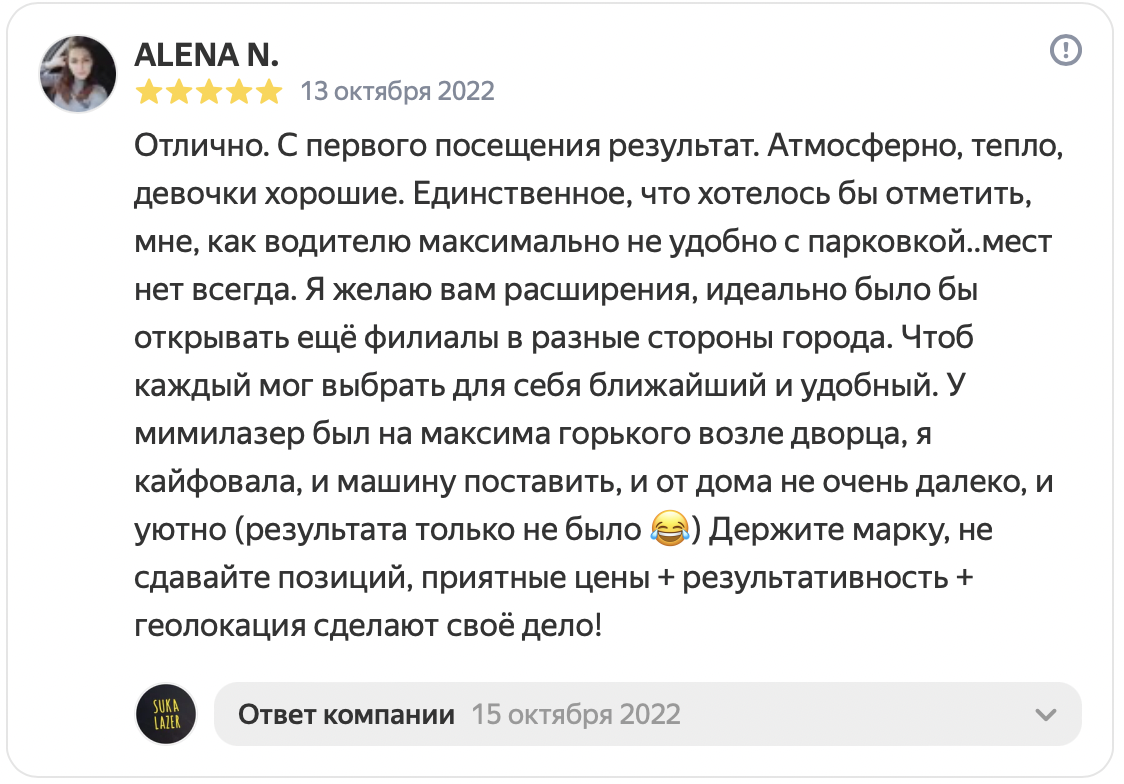Click ALENA N.'s profile avatar photo
This screenshot has width=1124, height=784.
pyautogui.click(x=77, y=74)
